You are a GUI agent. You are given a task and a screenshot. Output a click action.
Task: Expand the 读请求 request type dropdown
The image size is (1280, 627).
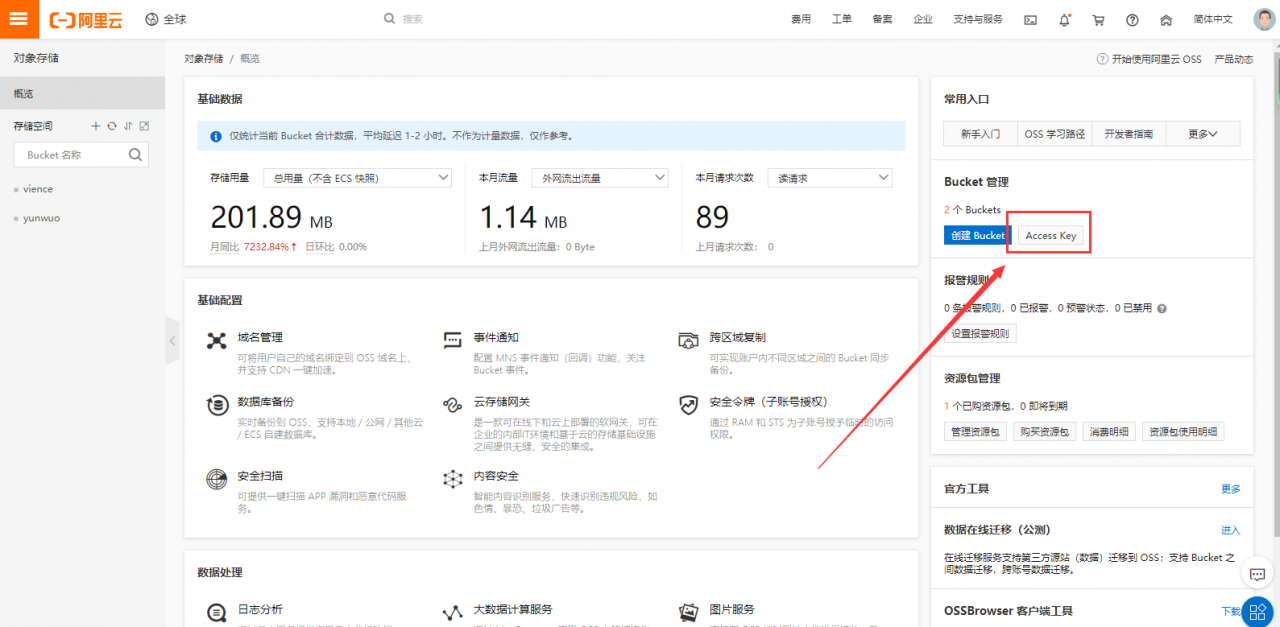coord(829,177)
